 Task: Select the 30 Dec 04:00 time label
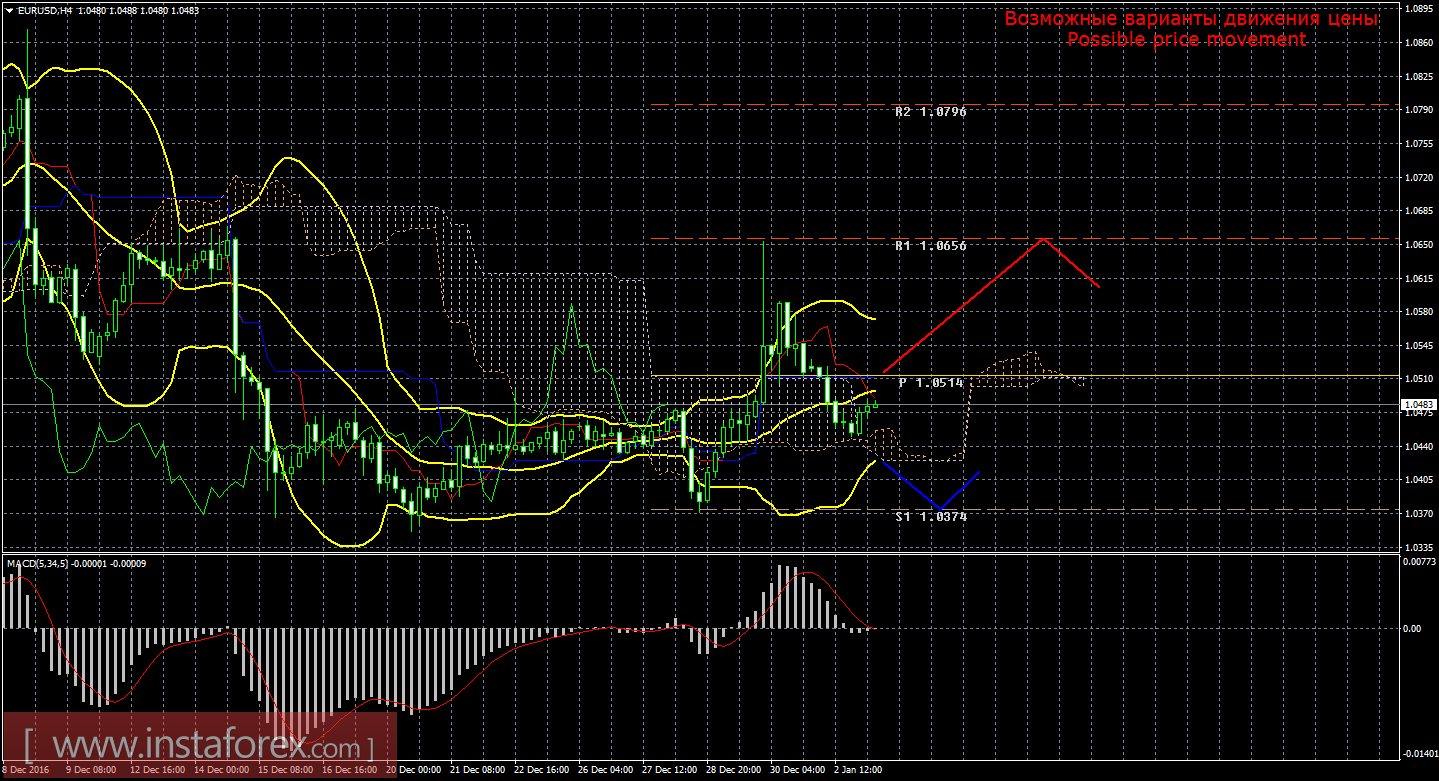pyautogui.click(x=798, y=771)
